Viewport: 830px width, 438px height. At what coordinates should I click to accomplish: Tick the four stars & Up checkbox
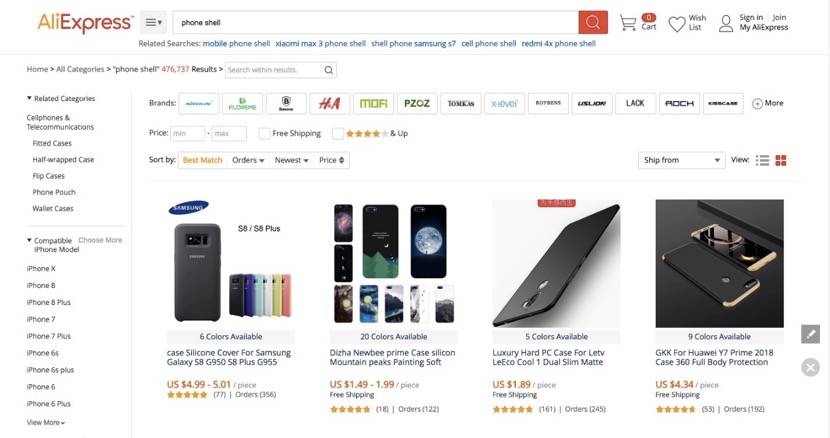pyautogui.click(x=338, y=133)
